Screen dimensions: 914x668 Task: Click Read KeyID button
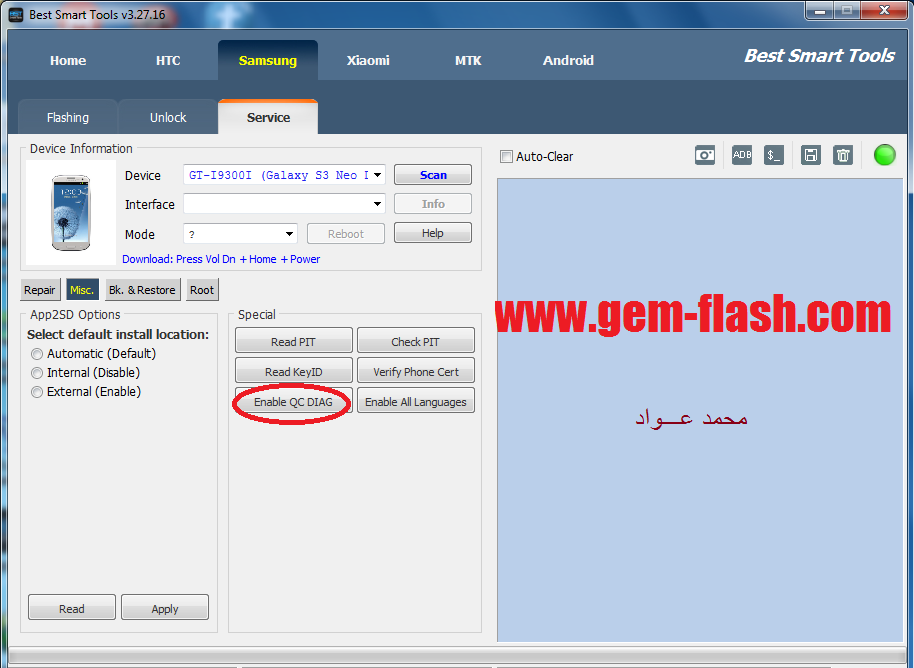[x=293, y=371]
